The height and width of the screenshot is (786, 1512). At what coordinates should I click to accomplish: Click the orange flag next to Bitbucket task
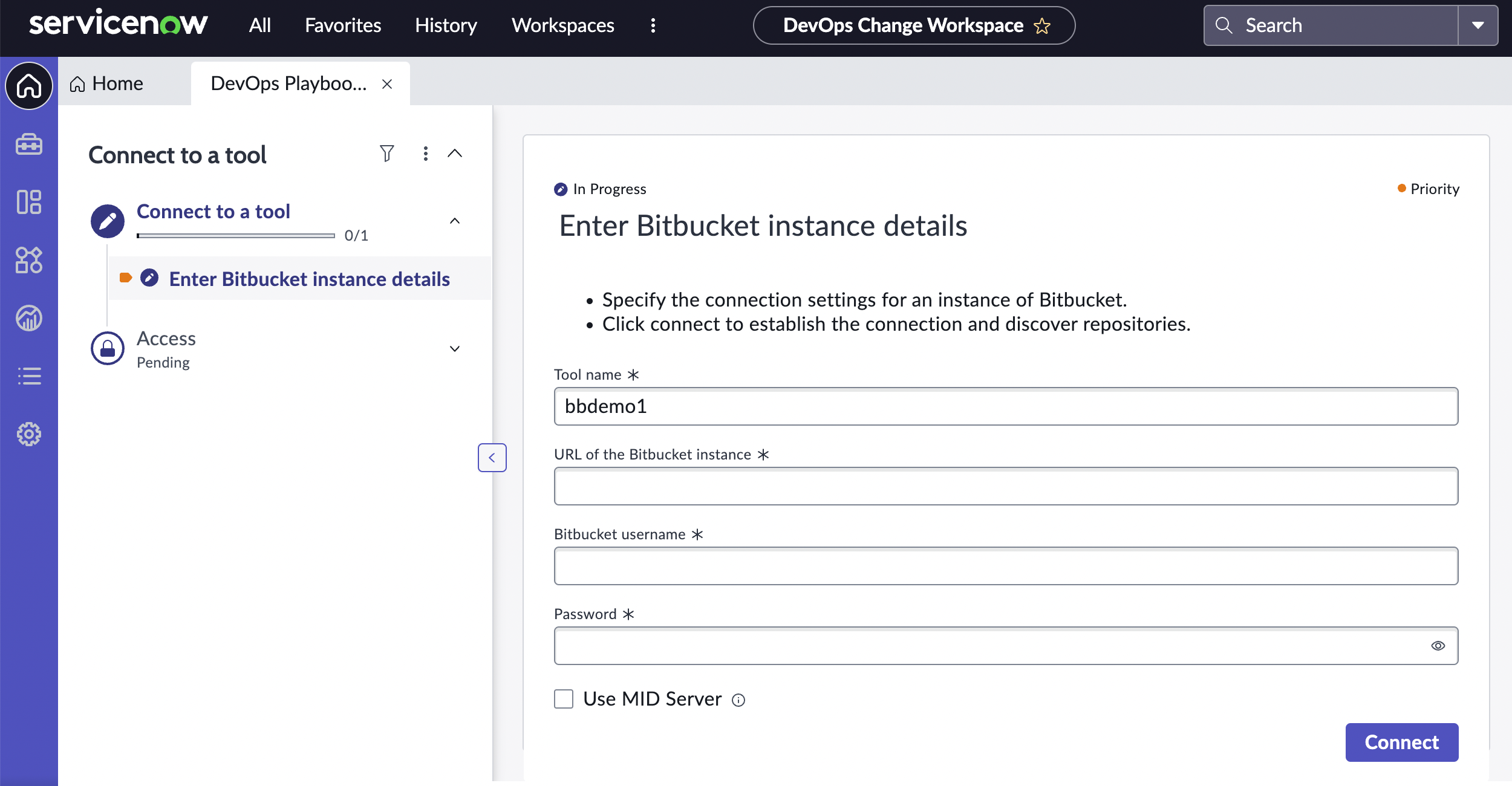pyautogui.click(x=126, y=278)
